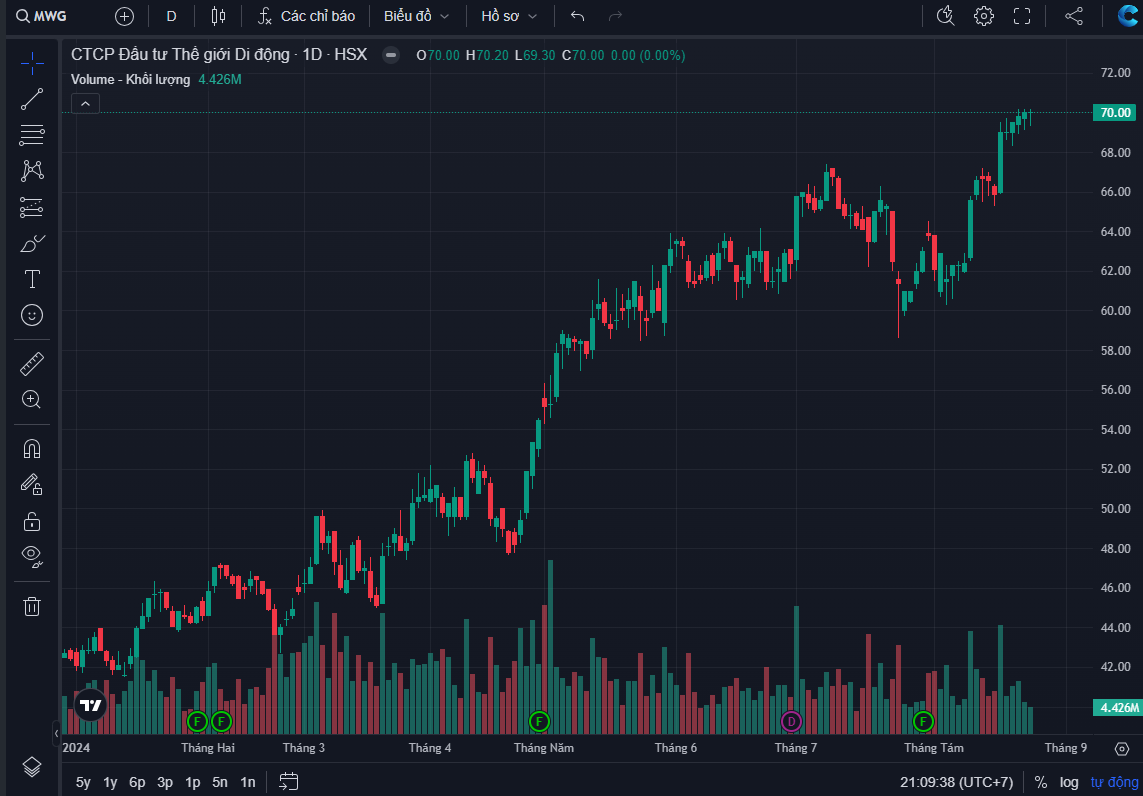Open the ruler measure tool
This screenshot has width=1143, height=796.
click(x=32, y=364)
